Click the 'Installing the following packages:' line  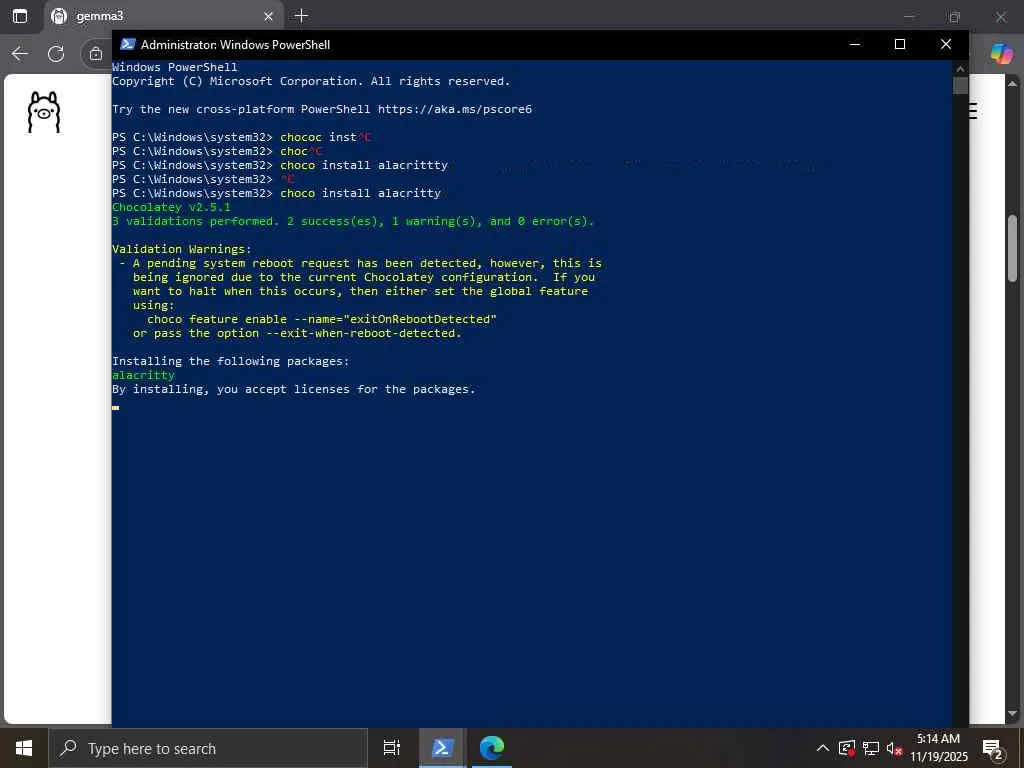(x=231, y=361)
